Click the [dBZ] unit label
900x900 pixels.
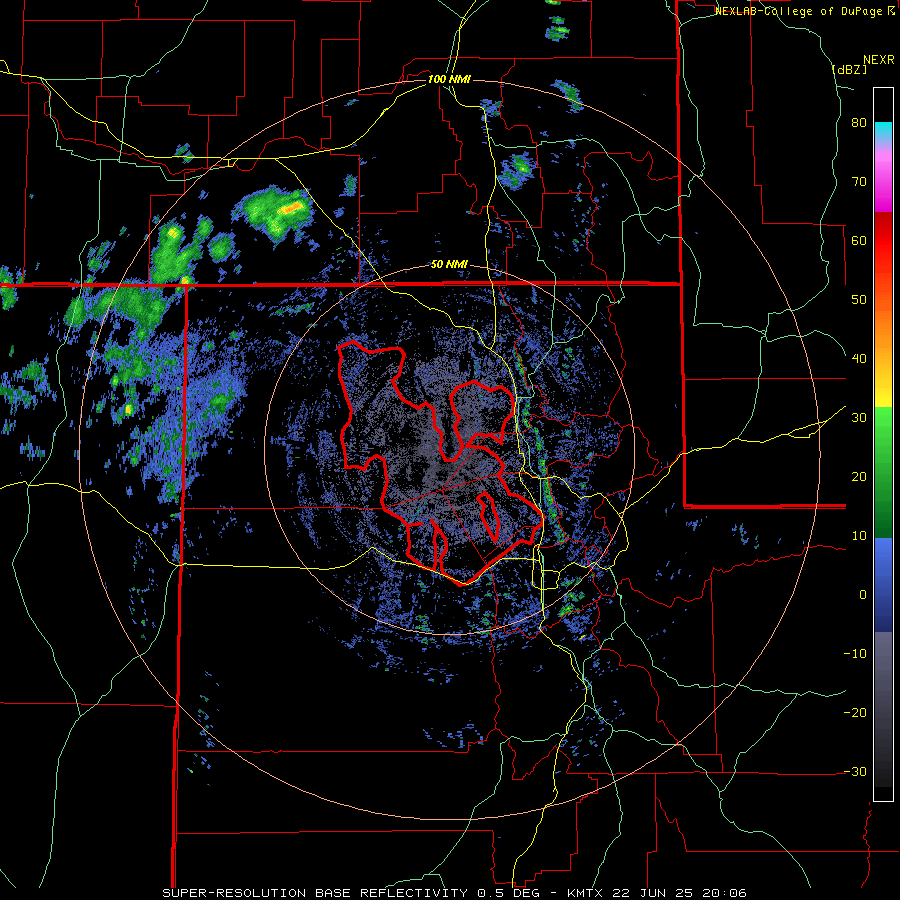849,70
